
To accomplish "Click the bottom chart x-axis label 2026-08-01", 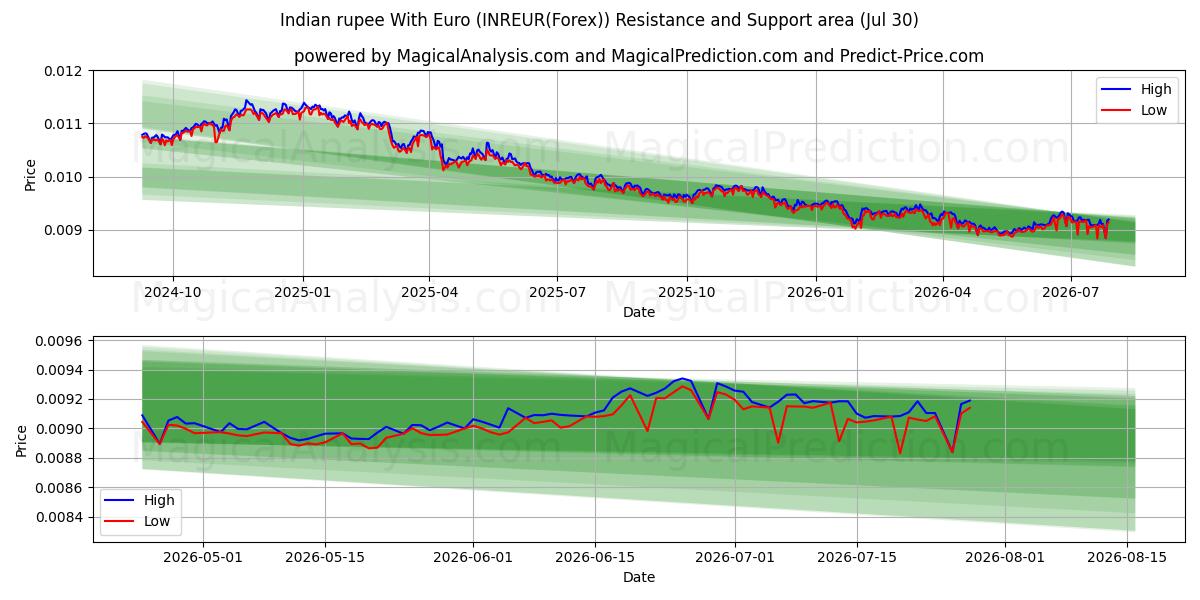I will tap(1007, 558).
